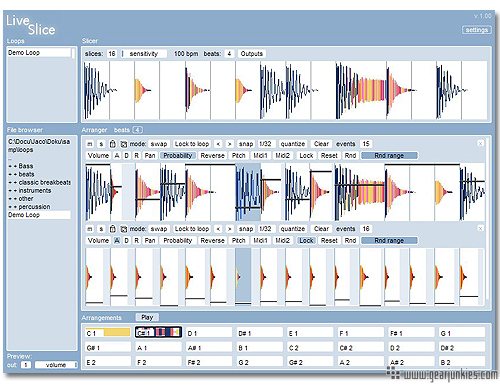500x385 pixels.
Task: Click the Arranger beats value 4
Action: click(x=137, y=130)
